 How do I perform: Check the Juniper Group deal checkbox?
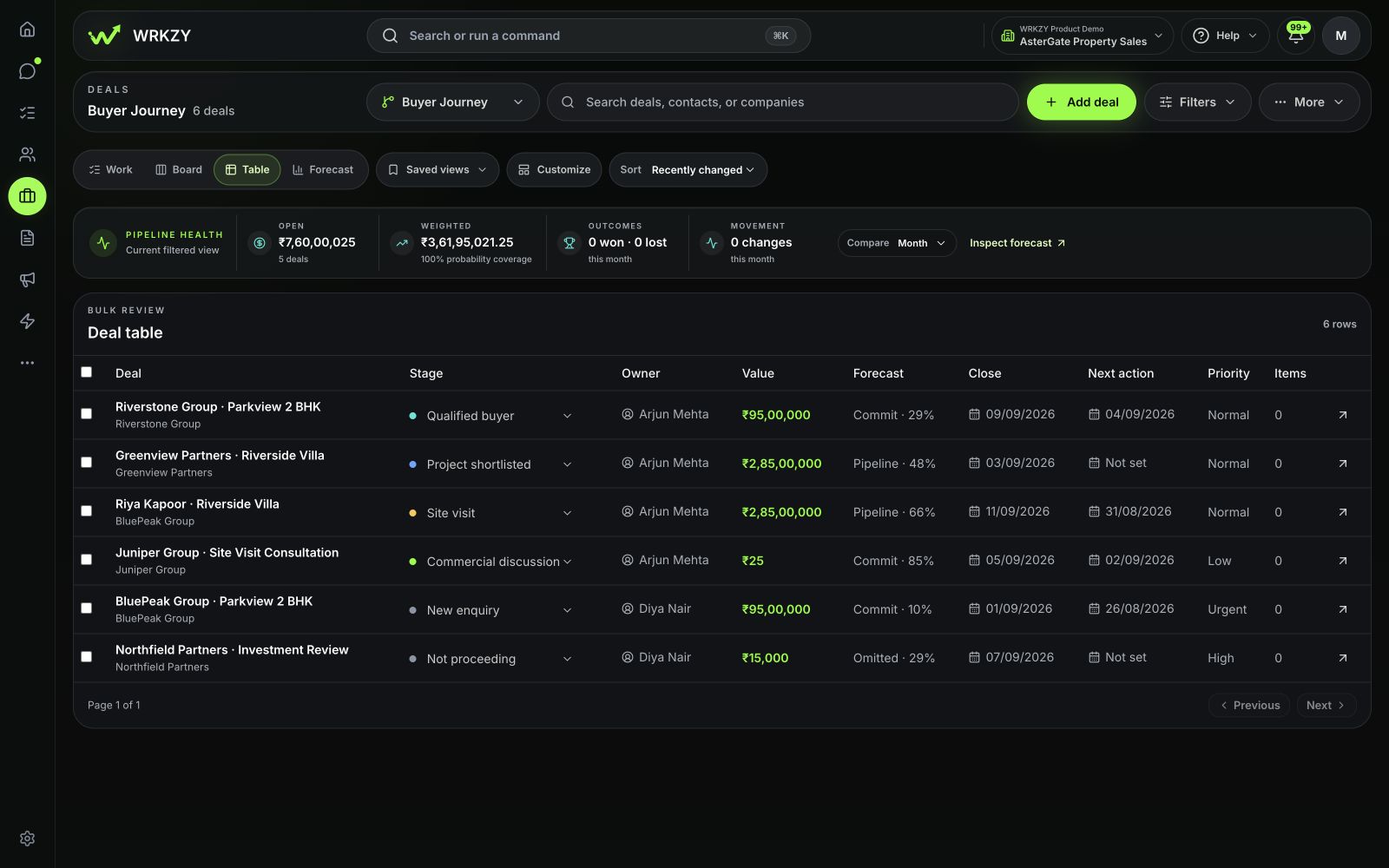(x=87, y=560)
